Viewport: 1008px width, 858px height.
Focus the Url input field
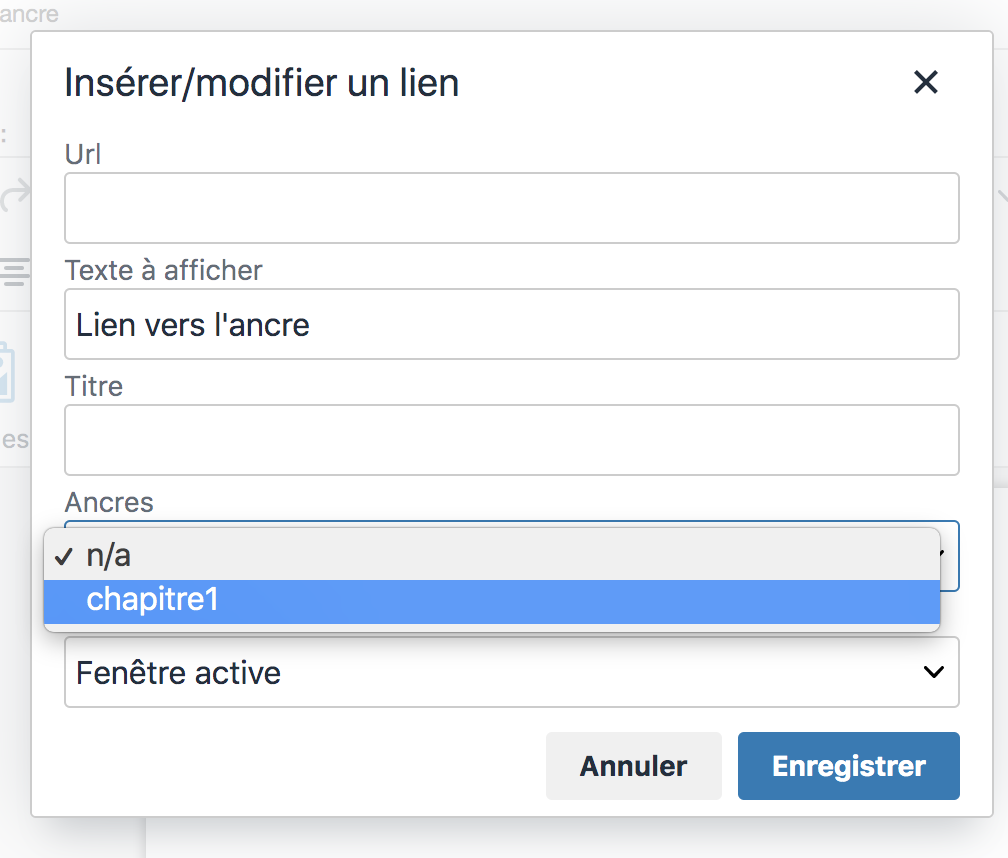click(512, 208)
